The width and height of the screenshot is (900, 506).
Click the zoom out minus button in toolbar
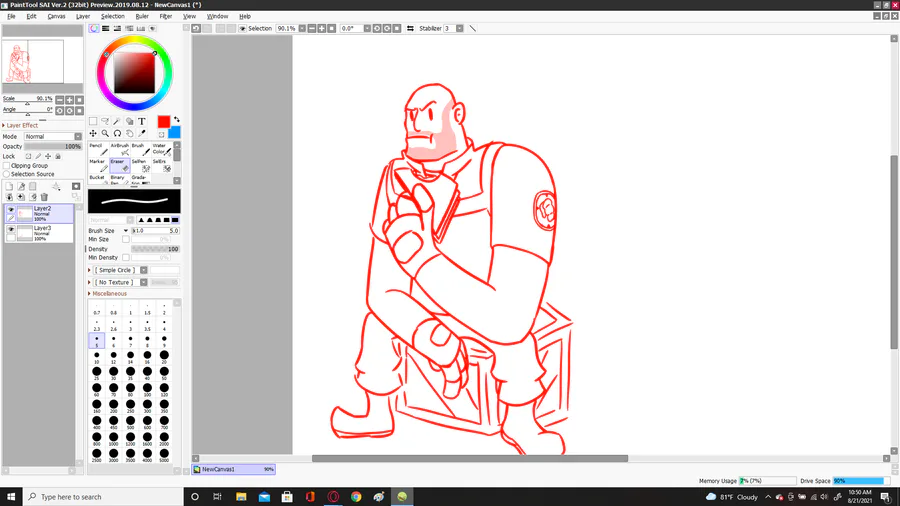point(312,28)
